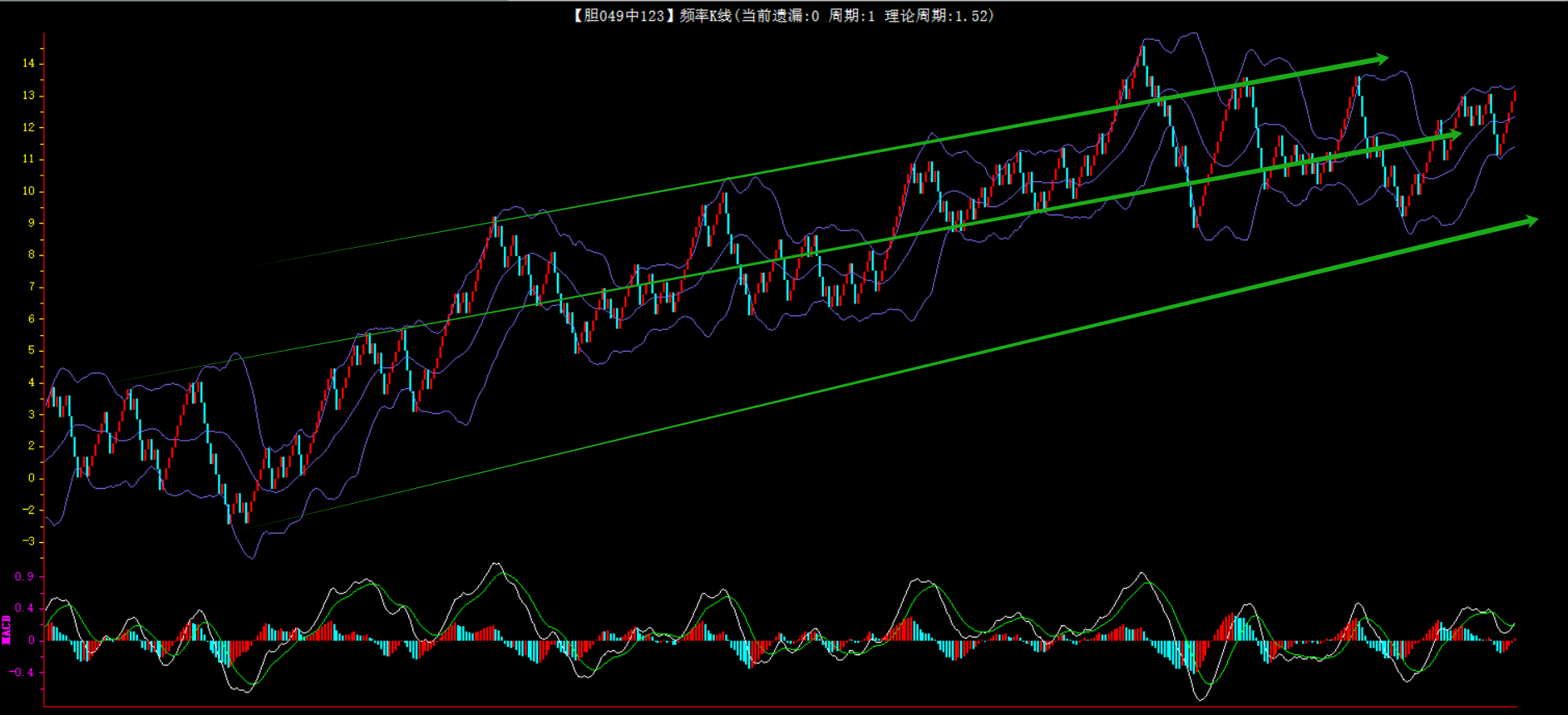
Task: Click the chart title 胆049中123 频率K线
Action: [x=652, y=16]
